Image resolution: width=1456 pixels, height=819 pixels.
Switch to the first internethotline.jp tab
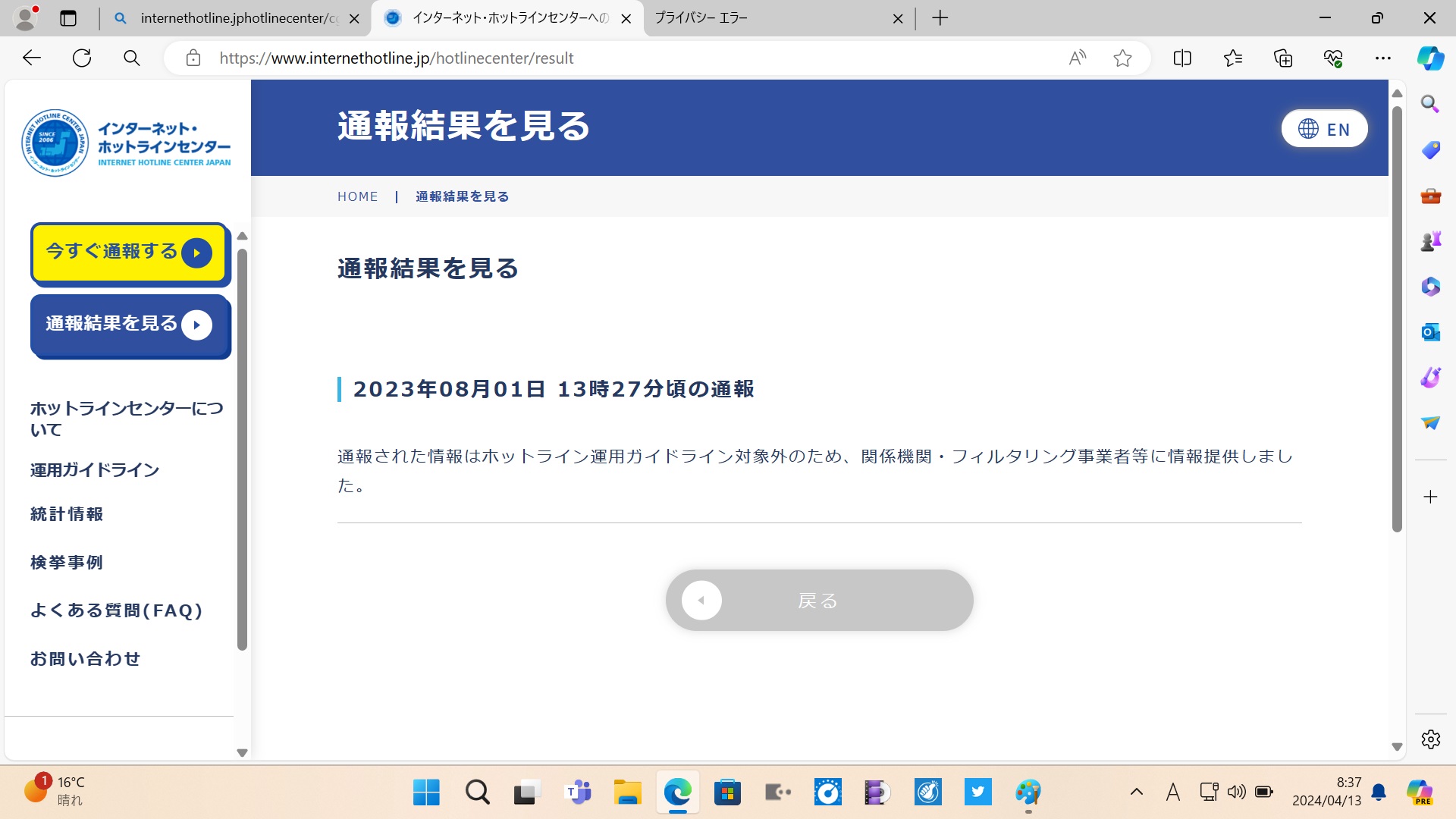point(227,17)
